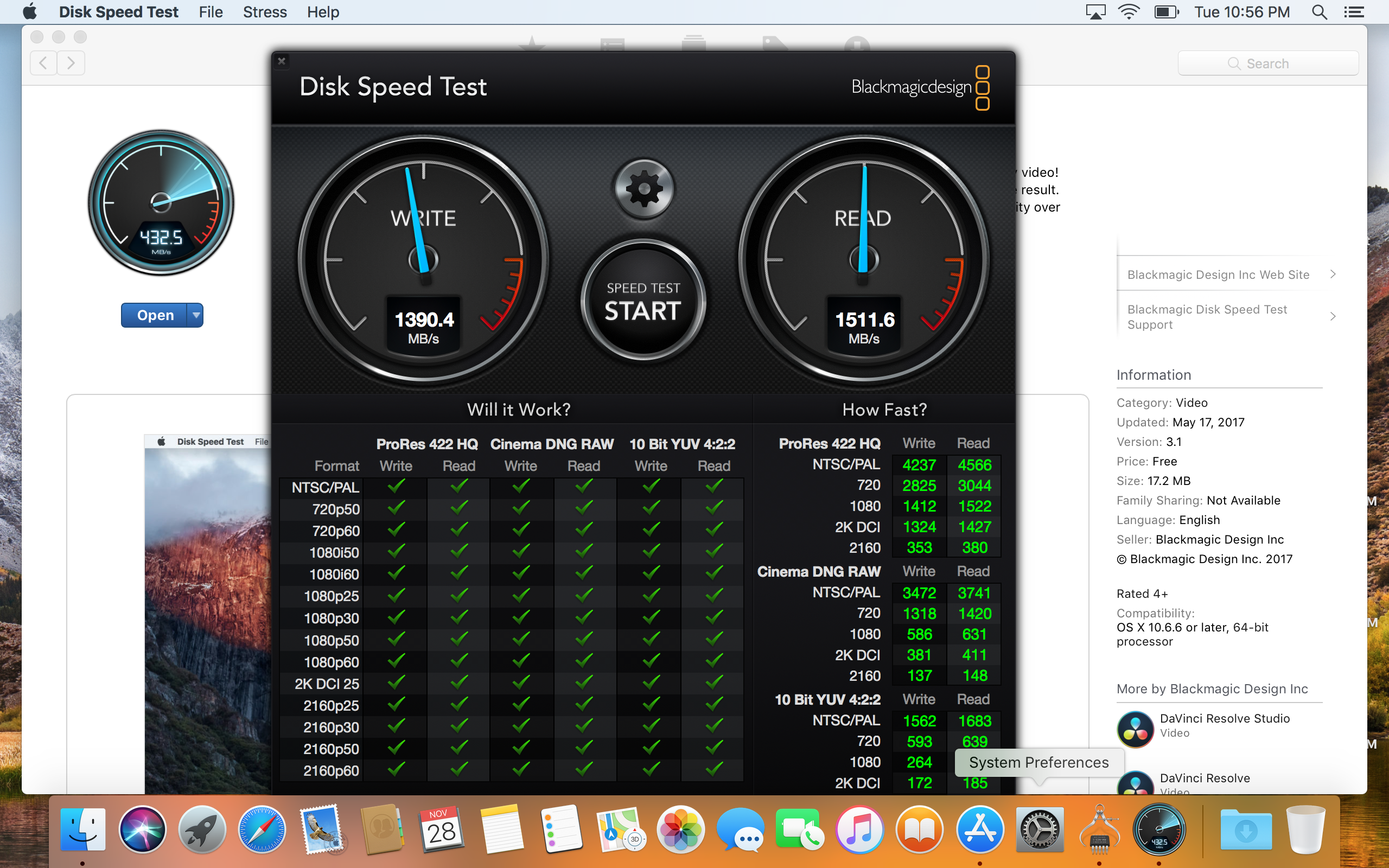This screenshot has width=1389, height=868.
Task: Click the menu bar clock Tue 10:56 PM
Action: coord(1242,11)
